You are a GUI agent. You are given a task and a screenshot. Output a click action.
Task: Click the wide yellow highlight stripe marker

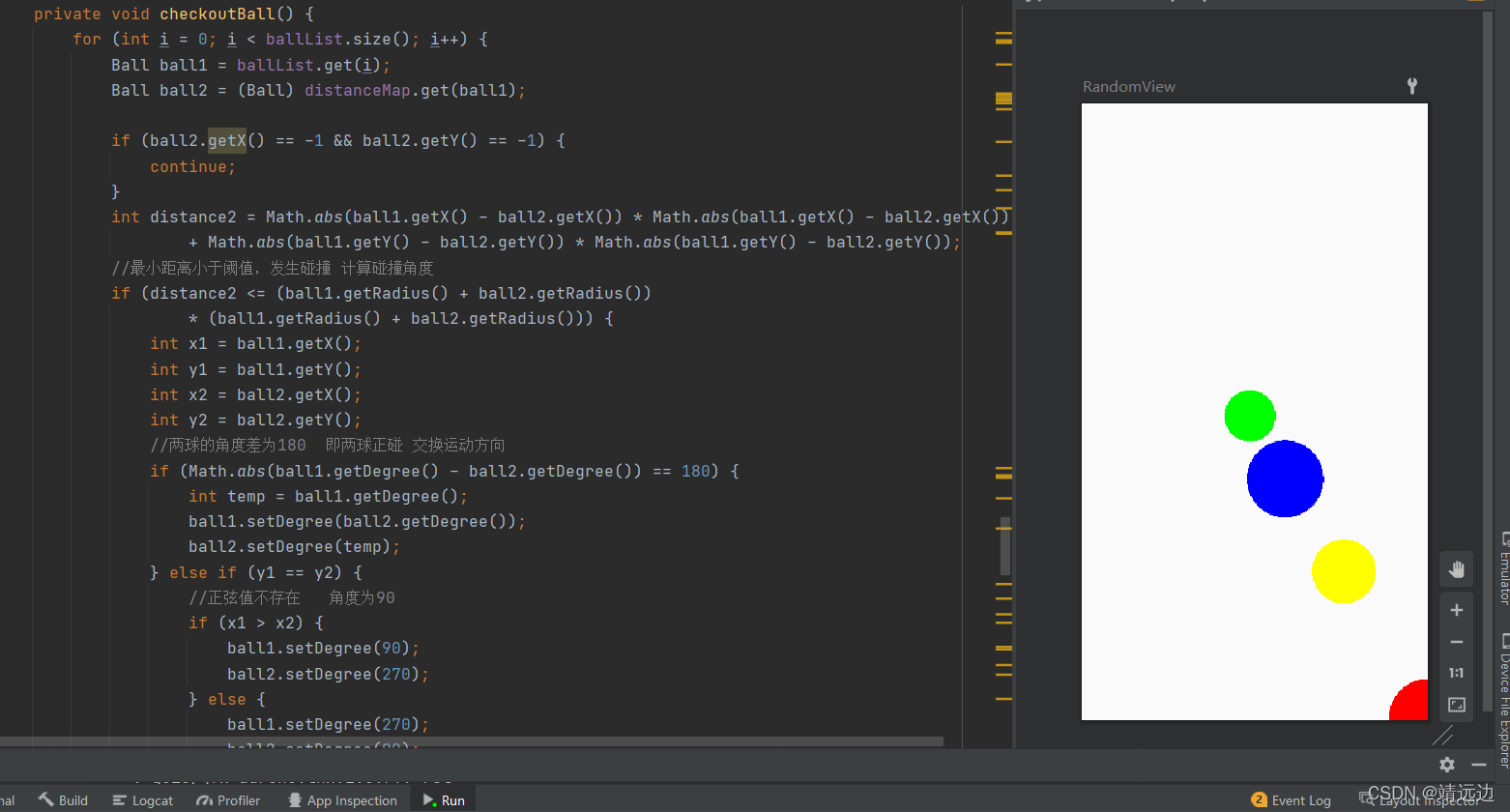pyautogui.click(x=1003, y=99)
